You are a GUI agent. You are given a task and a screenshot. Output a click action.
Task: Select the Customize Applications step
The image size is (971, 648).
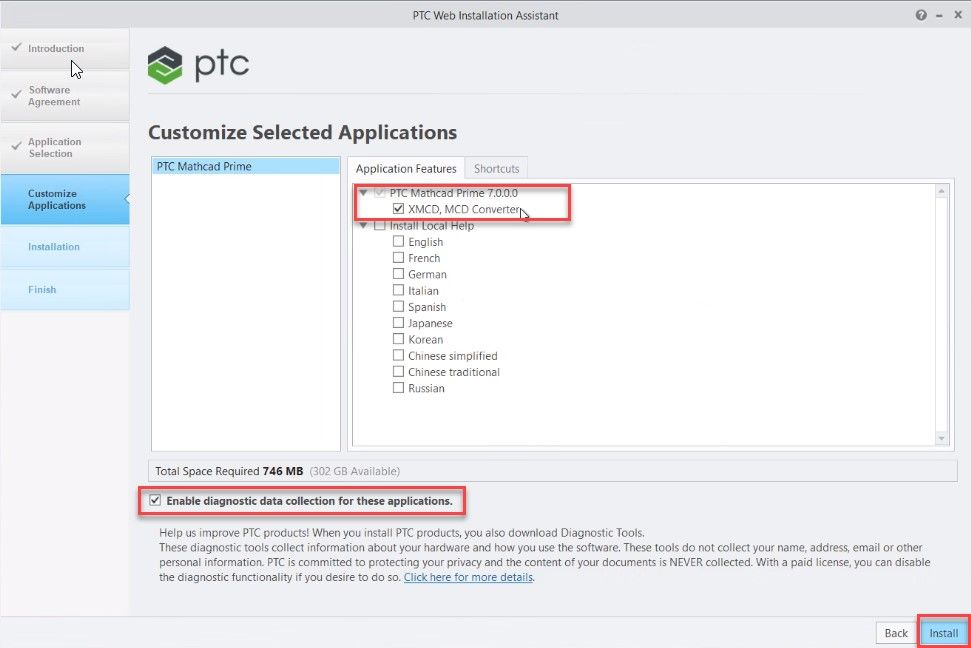tap(65, 199)
